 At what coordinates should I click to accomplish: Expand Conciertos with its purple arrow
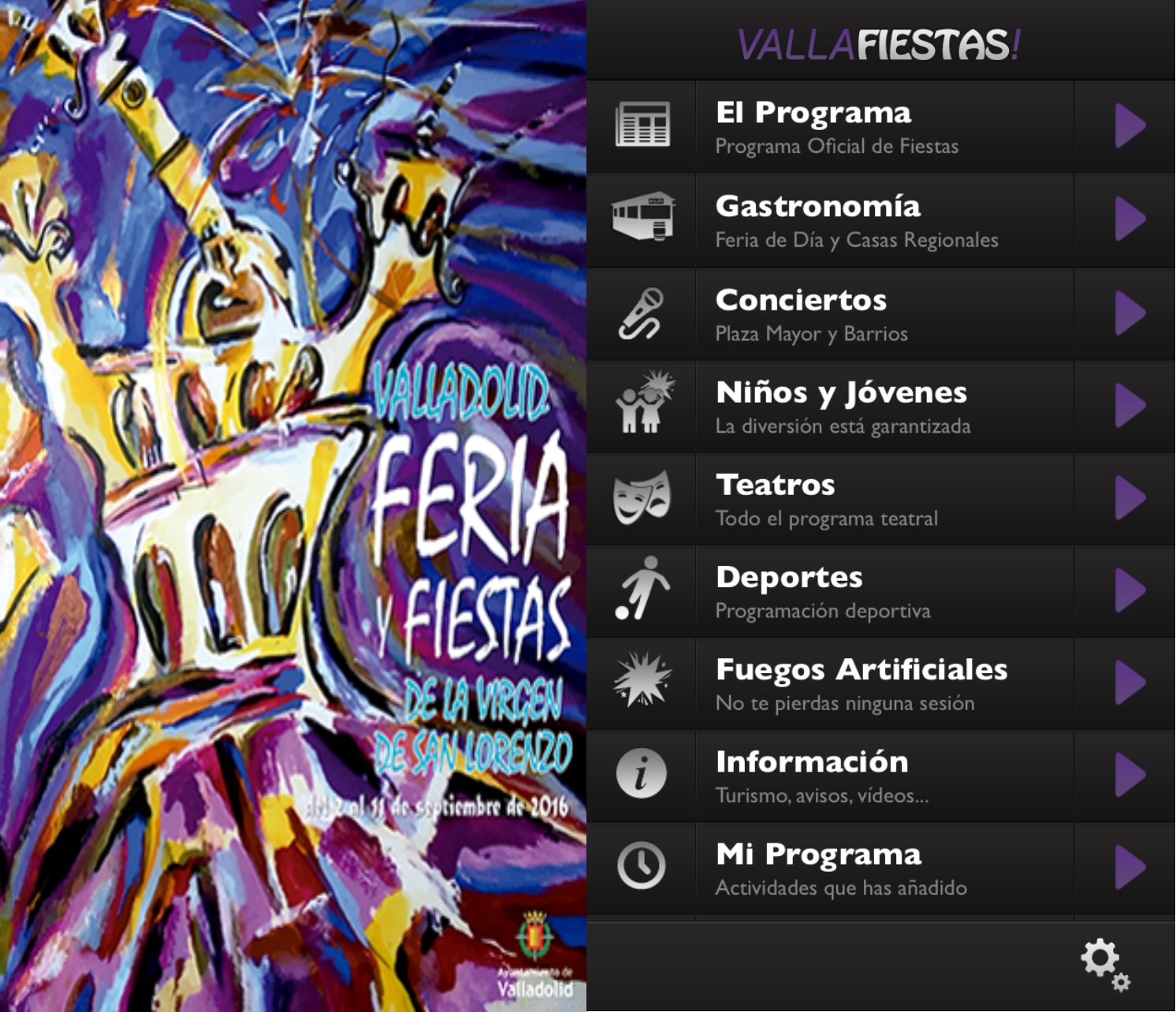tap(1130, 313)
